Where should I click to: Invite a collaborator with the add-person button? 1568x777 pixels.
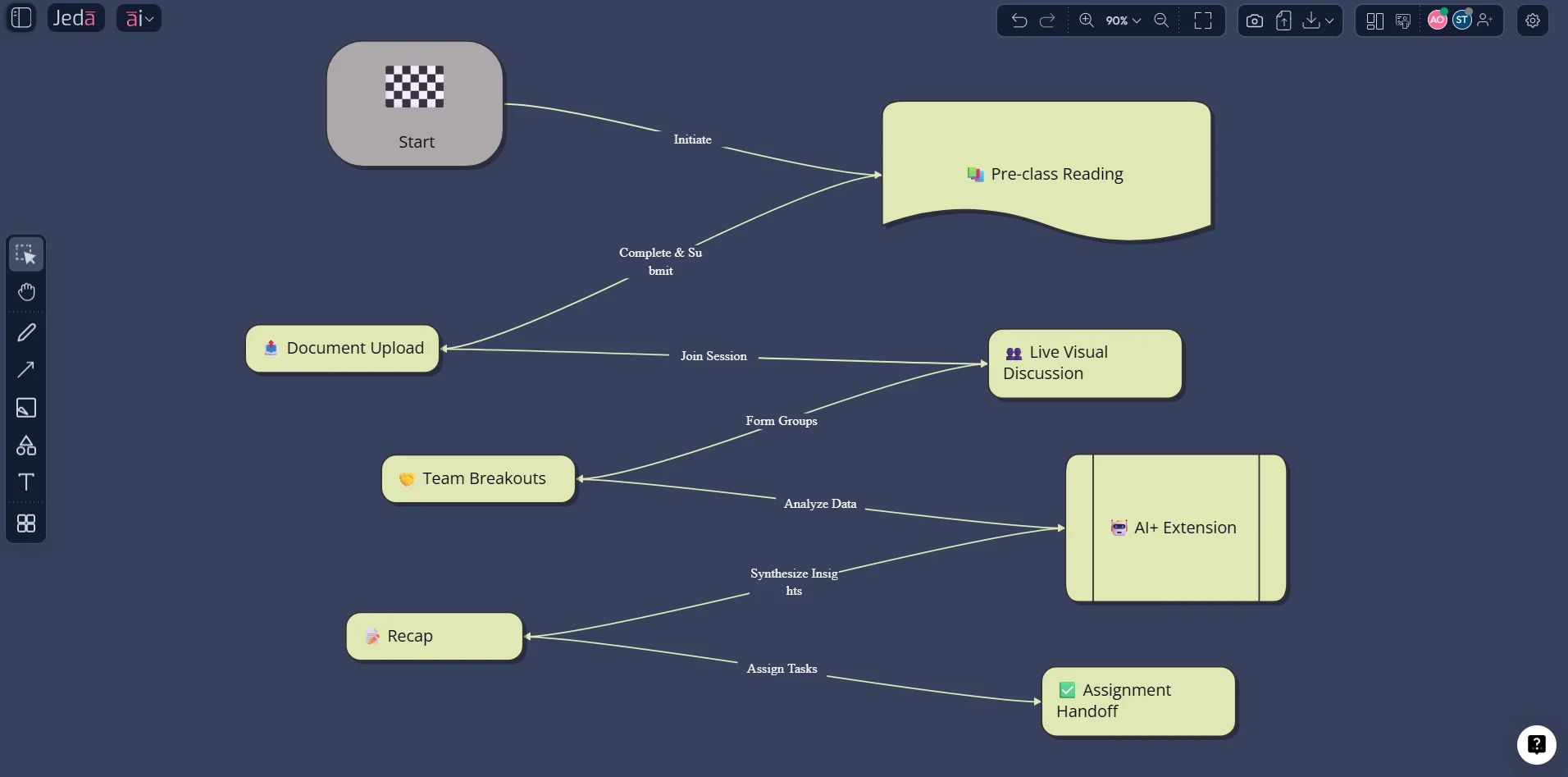tap(1486, 21)
